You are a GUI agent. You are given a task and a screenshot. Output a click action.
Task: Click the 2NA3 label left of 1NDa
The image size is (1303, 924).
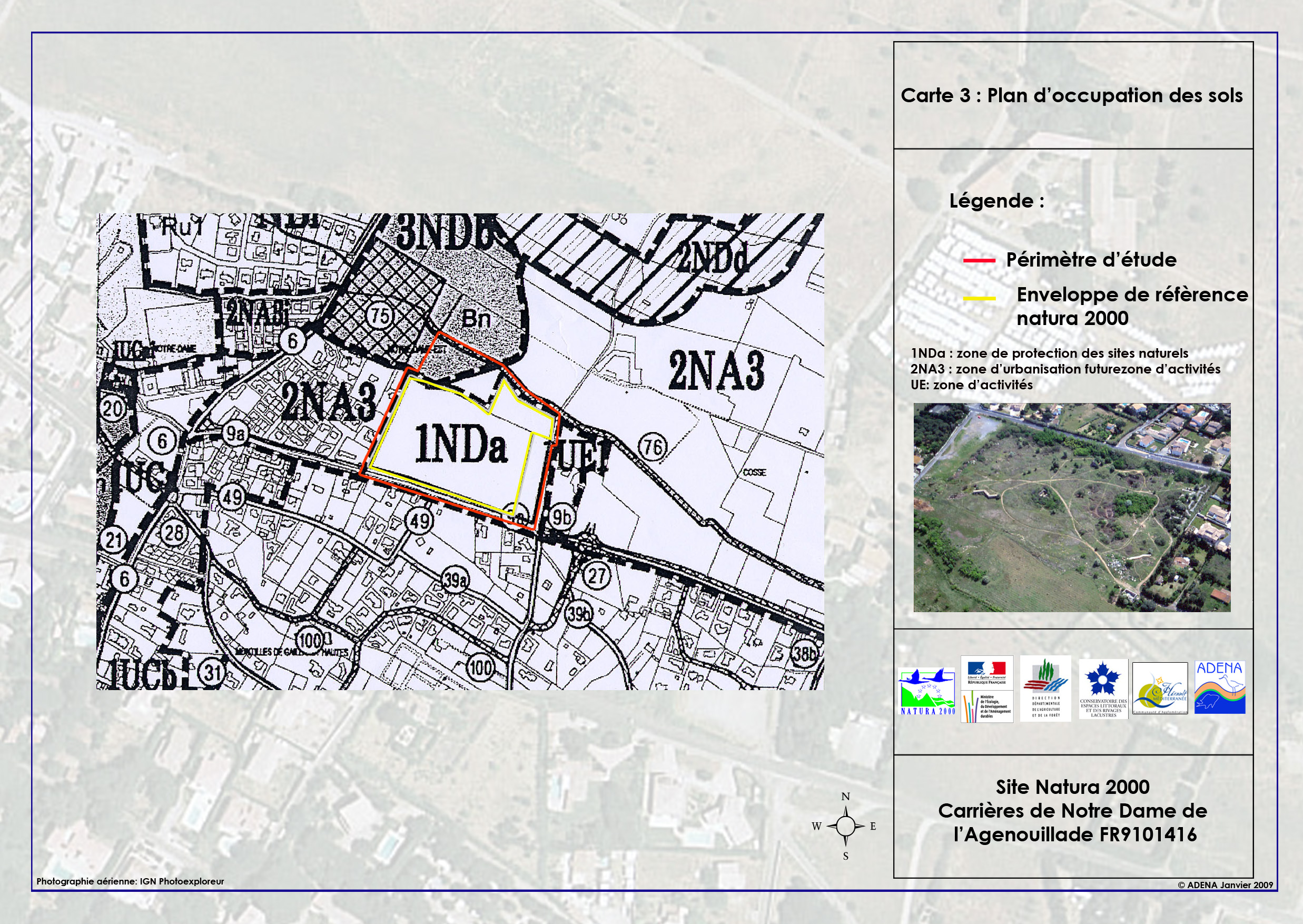tap(329, 402)
